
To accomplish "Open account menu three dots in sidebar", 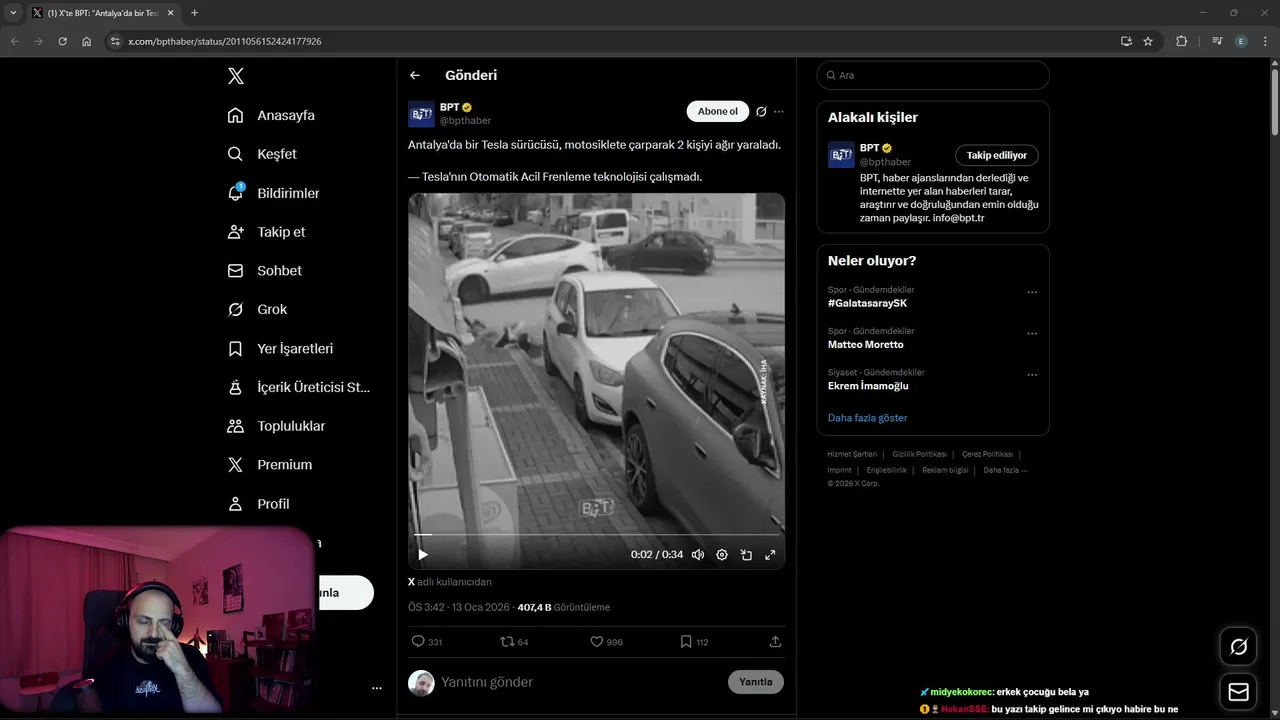I will (x=377, y=688).
